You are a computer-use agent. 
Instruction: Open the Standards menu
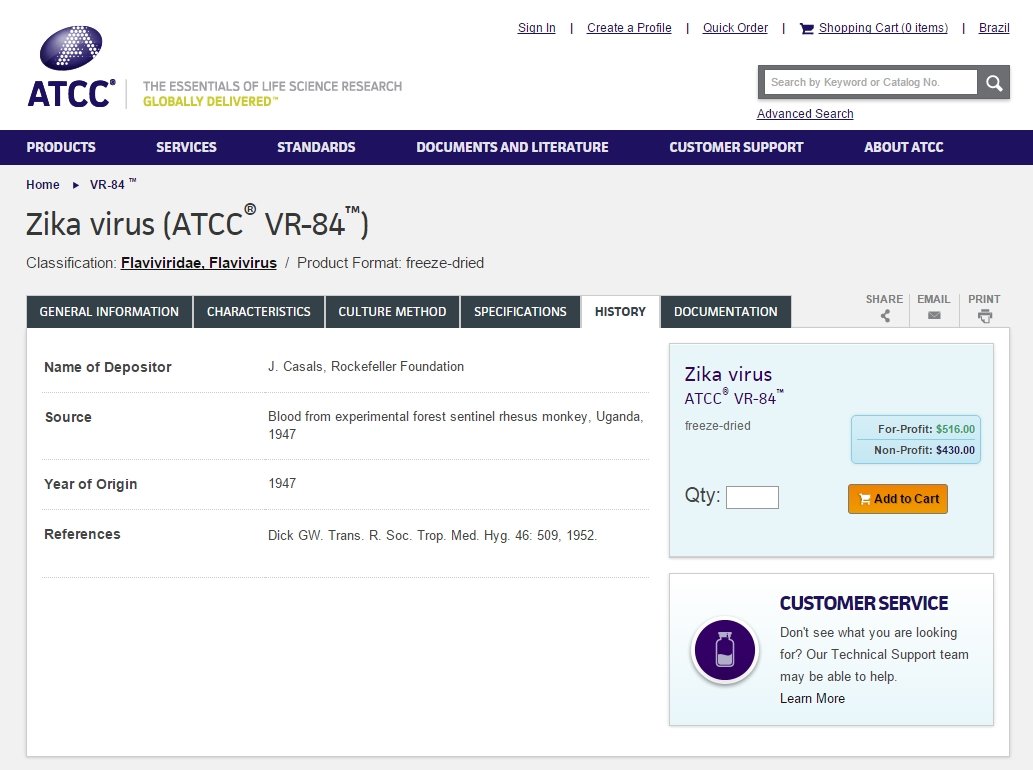click(x=316, y=148)
